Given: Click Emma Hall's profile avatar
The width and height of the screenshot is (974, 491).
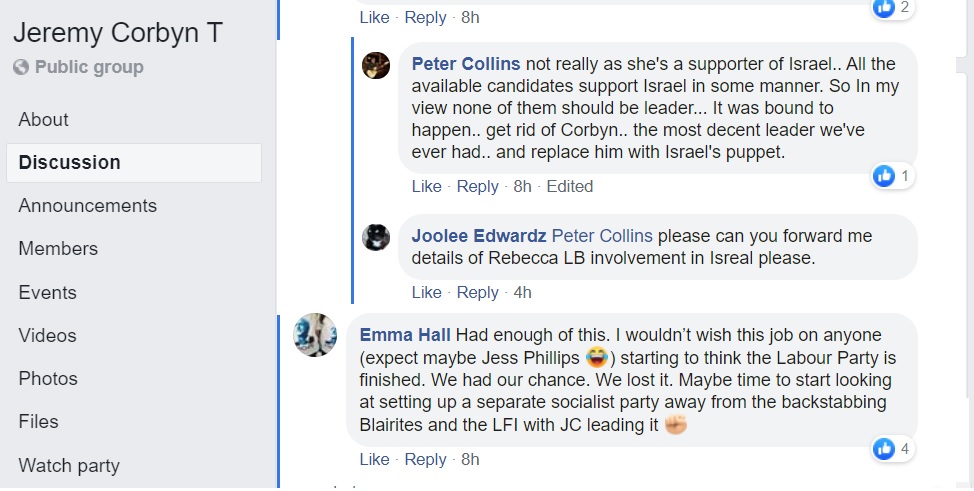Looking at the screenshot, I should point(314,334).
